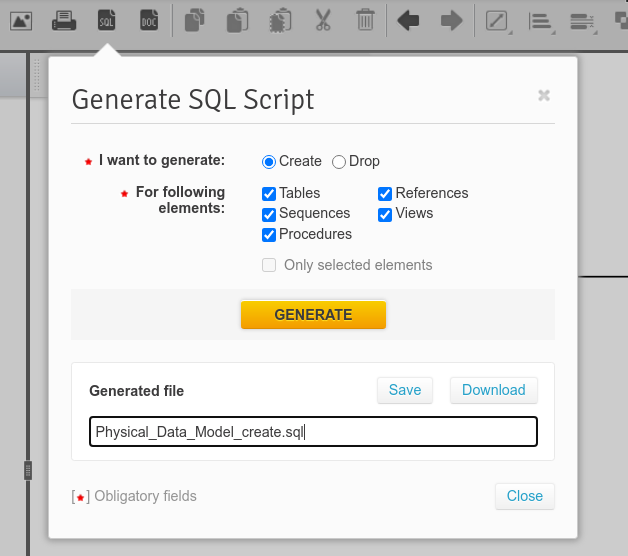The height and width of the screenshot is (556, 628).
Task: Uncheck the Sequences checkbox
Action: pos(269,215)
